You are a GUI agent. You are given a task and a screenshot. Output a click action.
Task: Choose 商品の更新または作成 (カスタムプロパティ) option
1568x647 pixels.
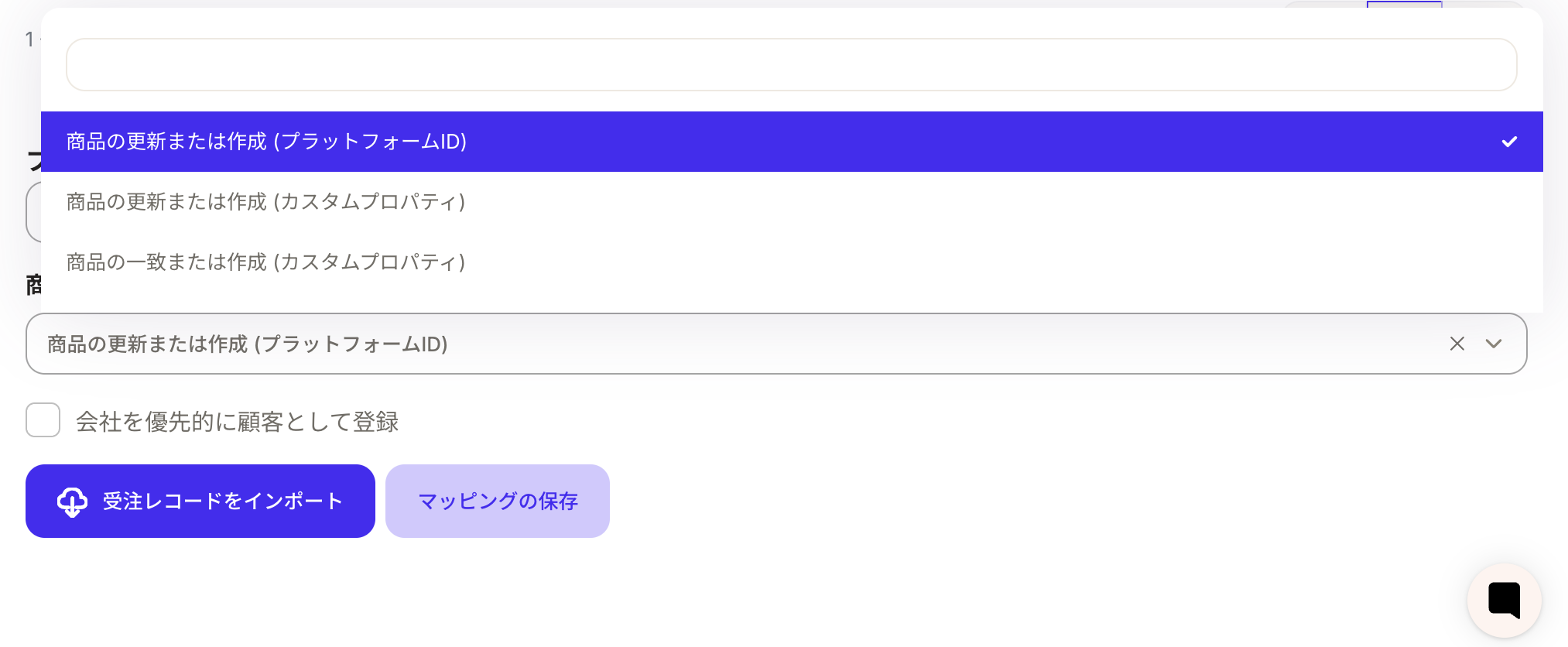(792, 202)
